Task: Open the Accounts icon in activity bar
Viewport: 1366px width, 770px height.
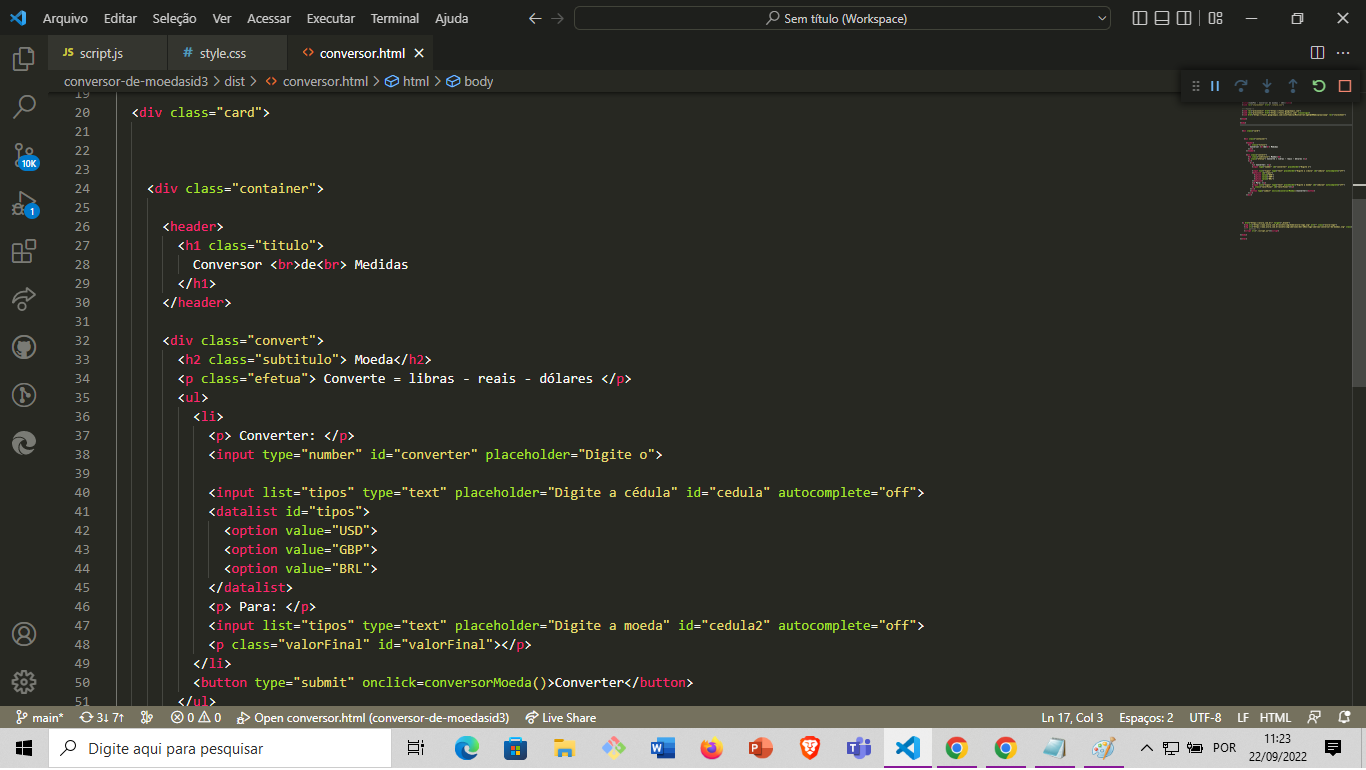Action: click(x=24, y=634)
